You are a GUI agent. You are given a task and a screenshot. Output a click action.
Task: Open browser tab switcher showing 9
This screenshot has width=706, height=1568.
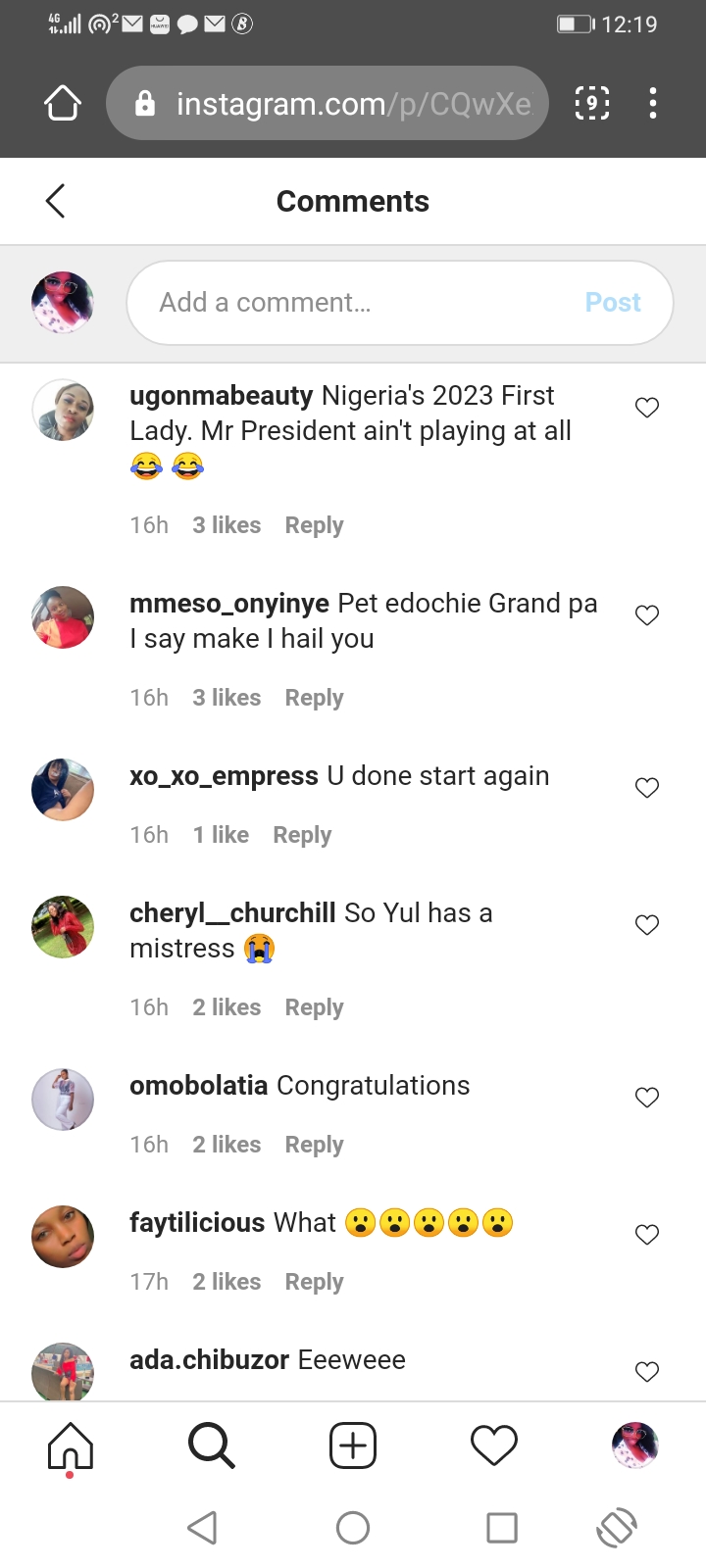coord(591,103)
